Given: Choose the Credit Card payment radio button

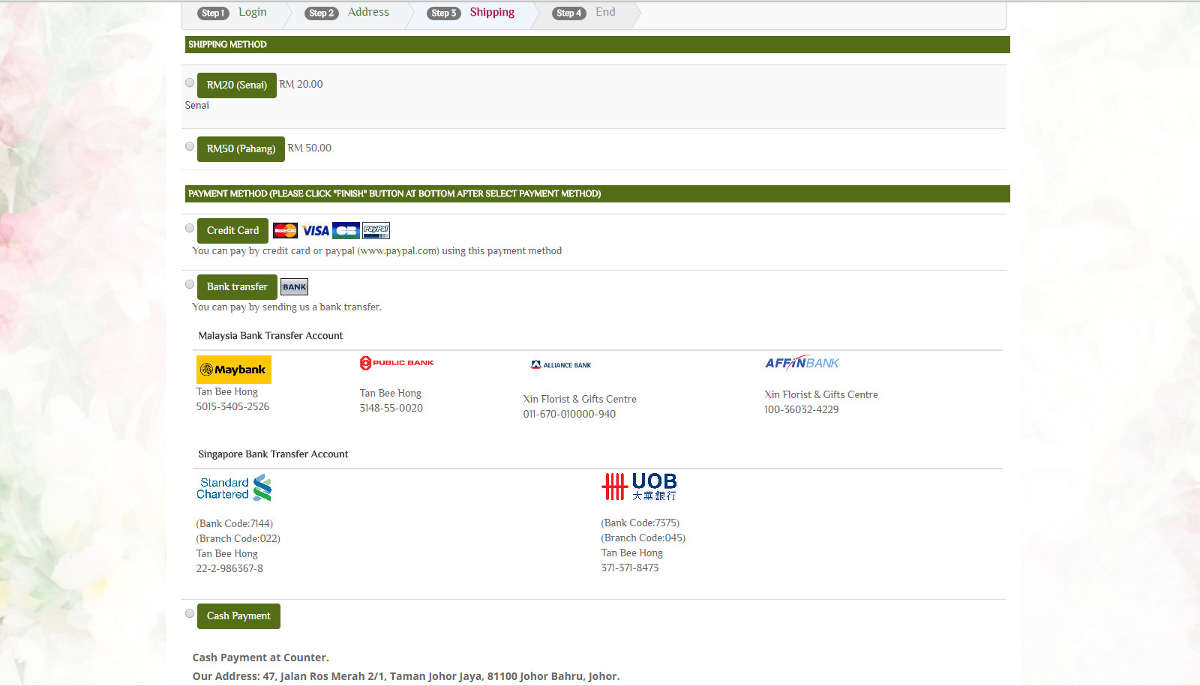Looking at the screenshot, I should pos(190,228).
